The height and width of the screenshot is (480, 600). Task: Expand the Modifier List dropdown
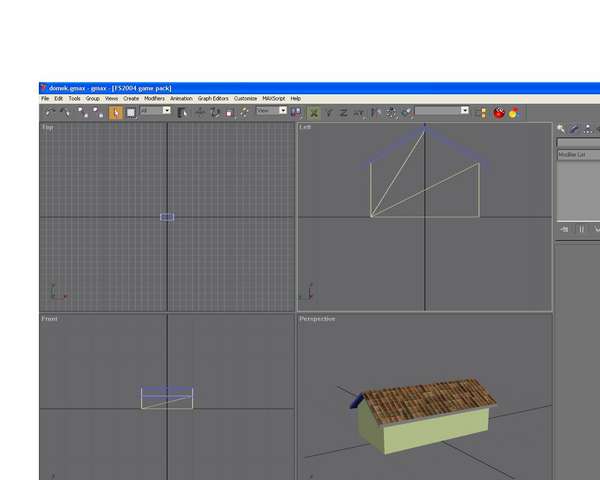(x=578, y=155)
